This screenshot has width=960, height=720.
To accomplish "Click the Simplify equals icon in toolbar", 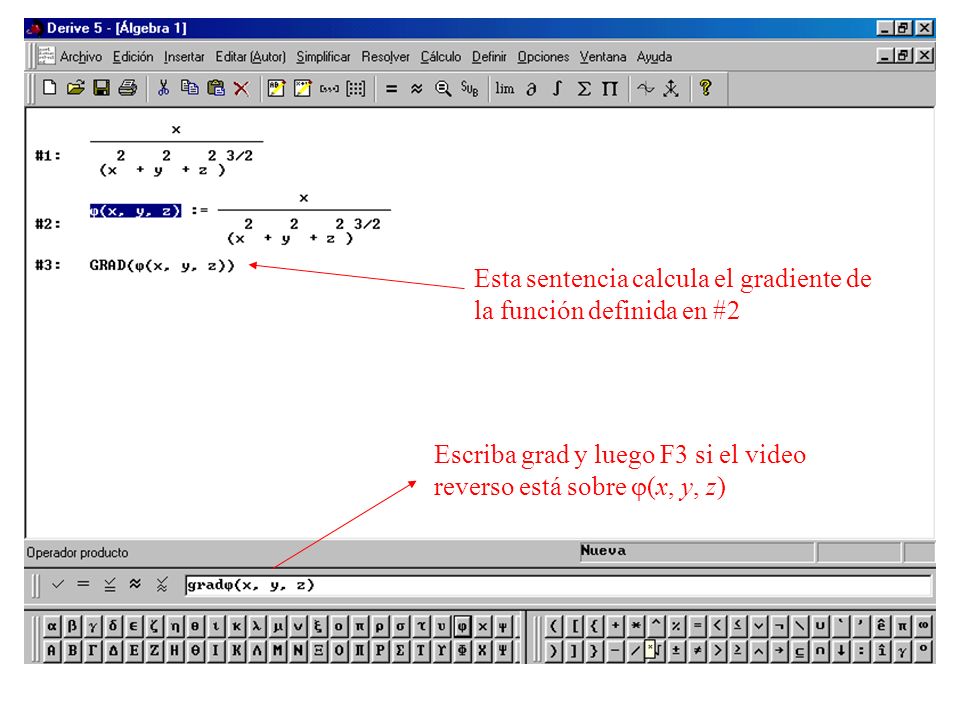I will tap(391, 88).
